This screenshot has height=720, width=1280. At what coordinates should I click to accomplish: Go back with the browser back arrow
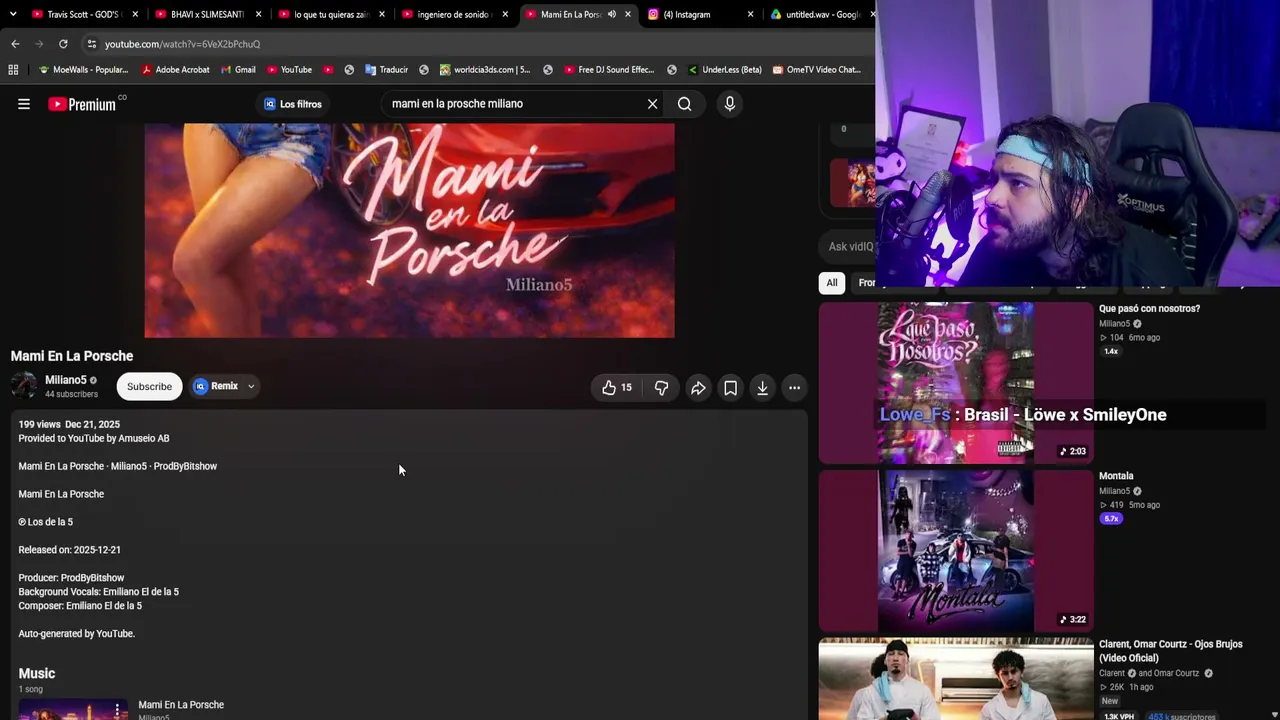coord(15,44)
